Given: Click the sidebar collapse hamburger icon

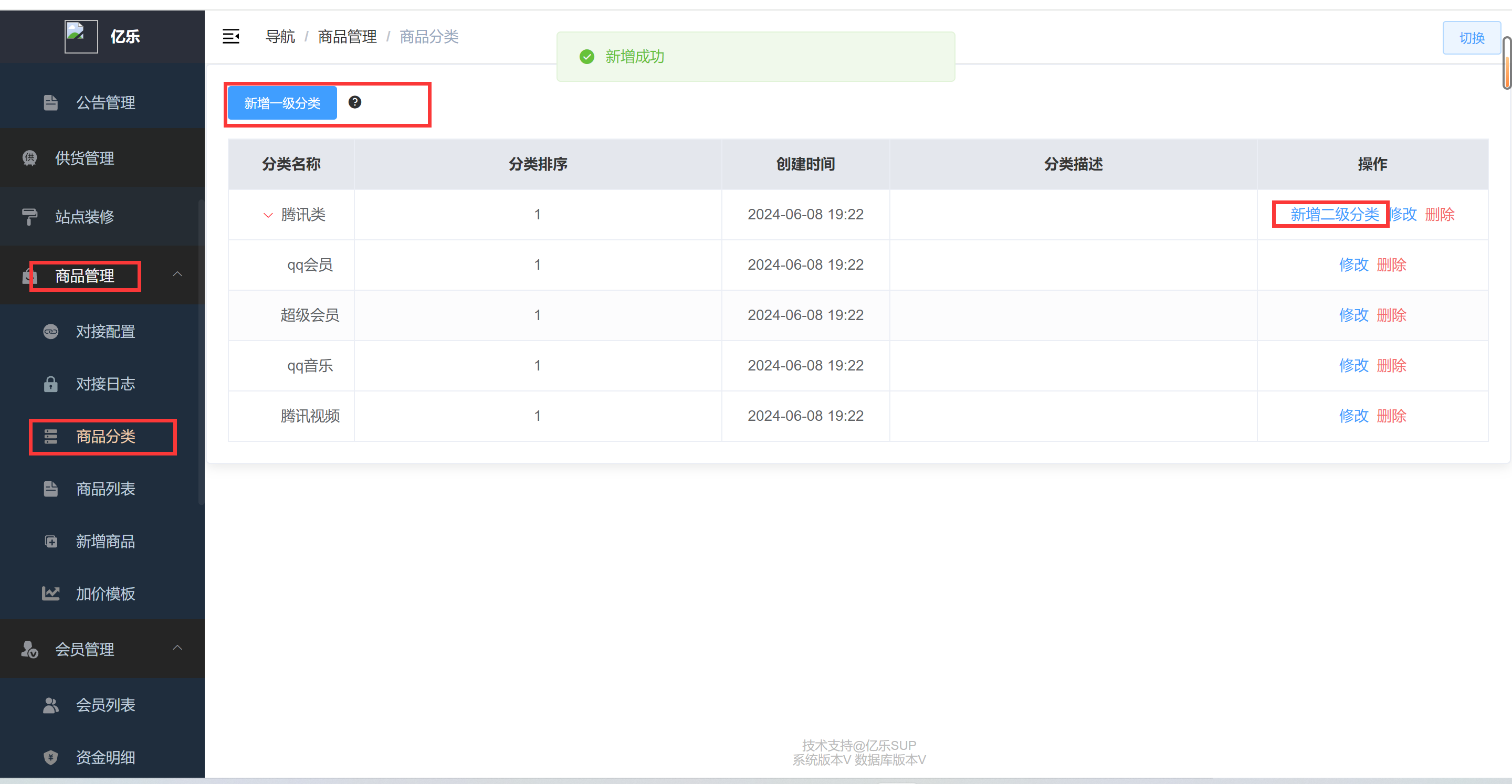Looking at the screenshot, I should tap(231, 36).
